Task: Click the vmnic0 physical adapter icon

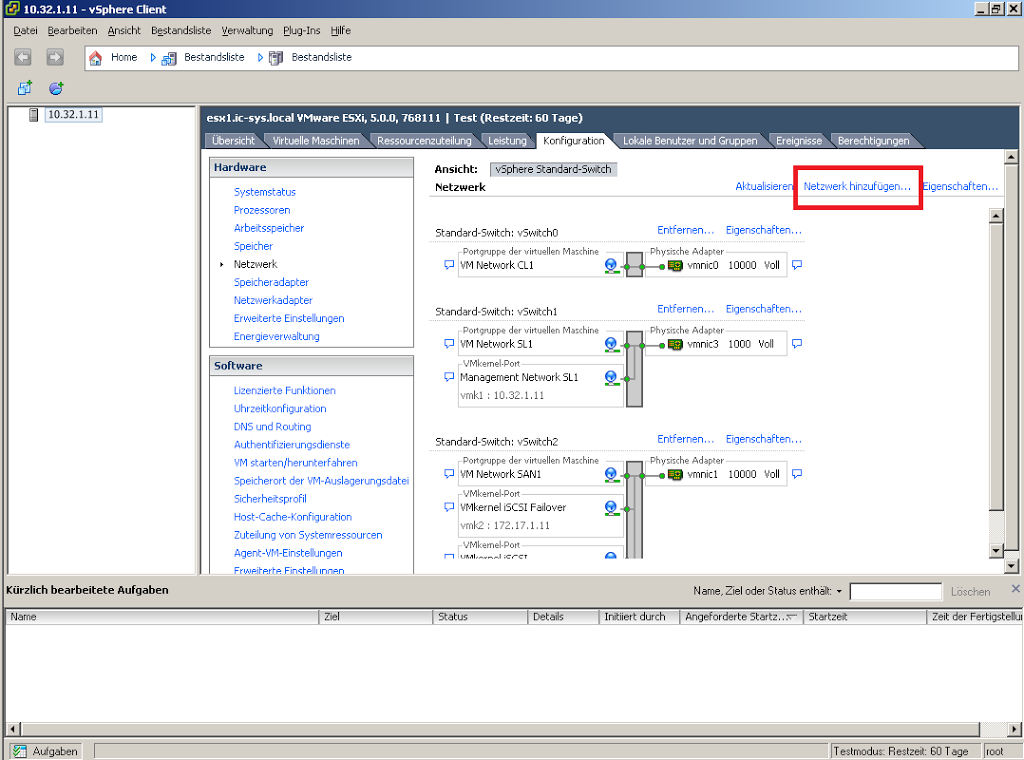Action: click(675, 266)
